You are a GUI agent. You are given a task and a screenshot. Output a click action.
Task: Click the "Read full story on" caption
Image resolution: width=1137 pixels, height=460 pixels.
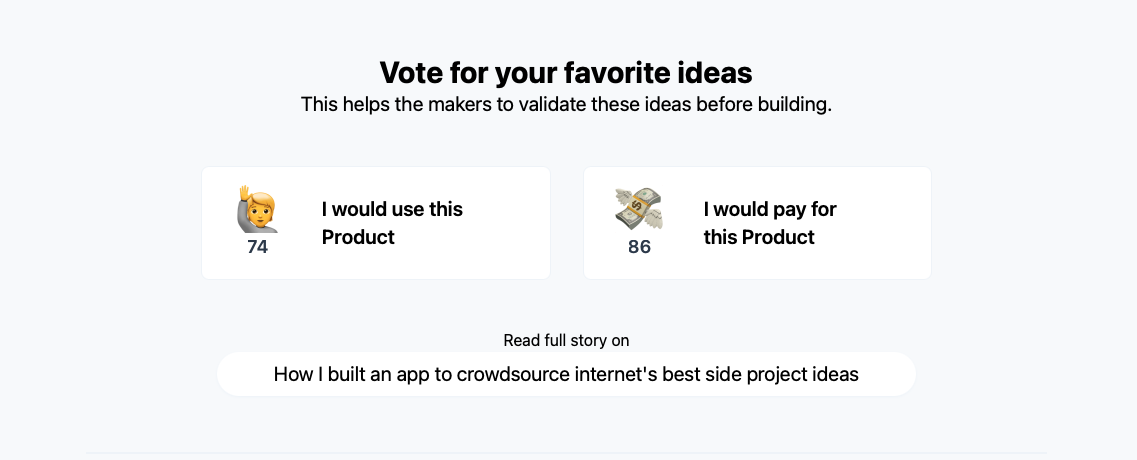tap(566, 340)
